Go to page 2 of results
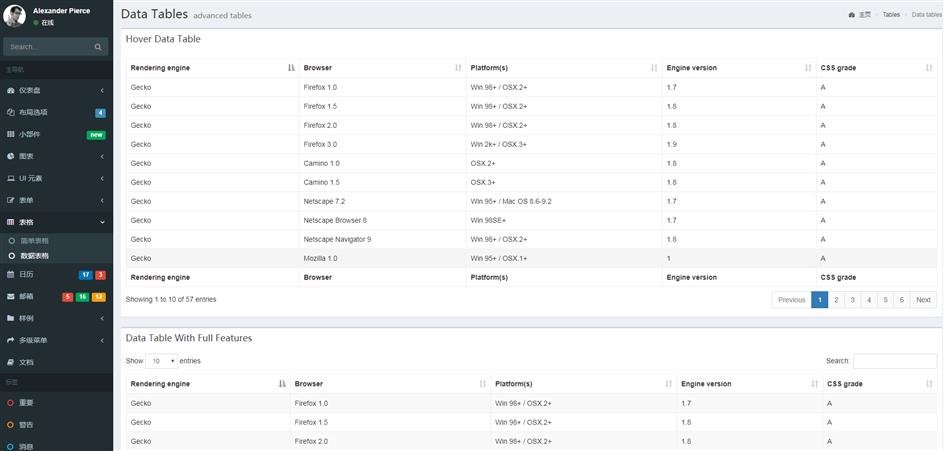Viewport: 944px width, 451px height. (x=836, y=300)
